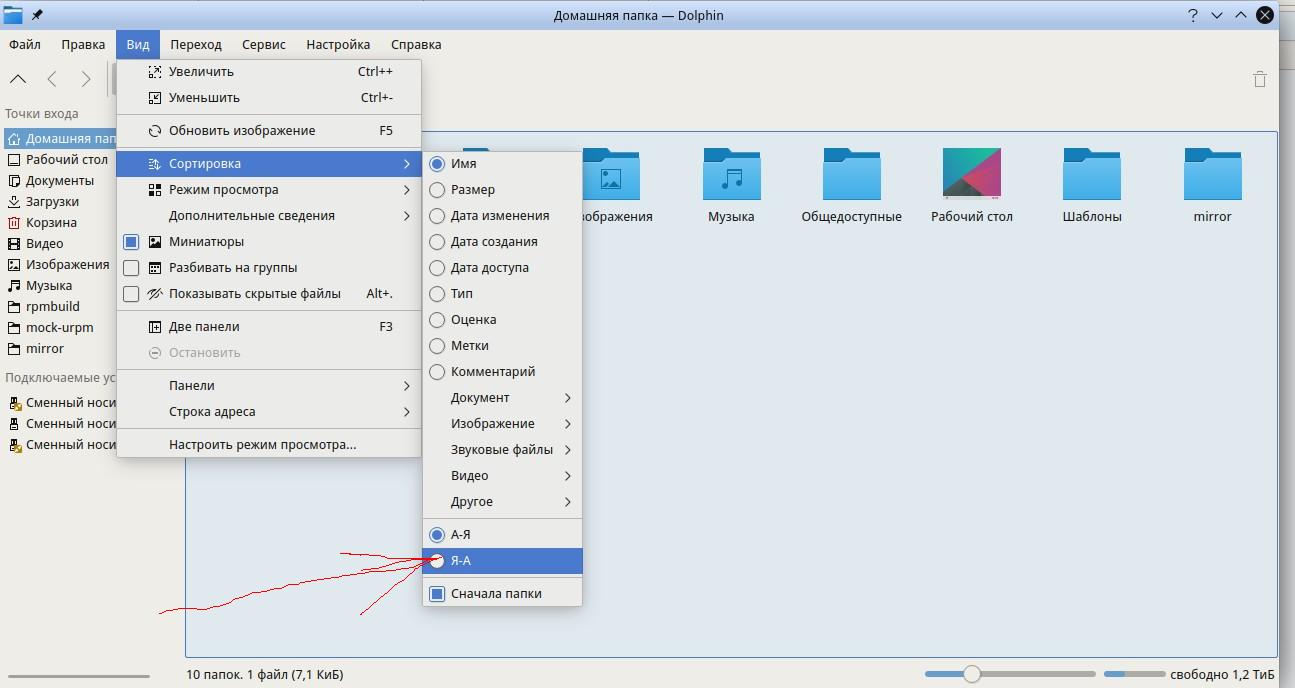Click the Zoom Out icon beside Уменьшить
This screenshot has width=1295, height=688.
(154, 98)
